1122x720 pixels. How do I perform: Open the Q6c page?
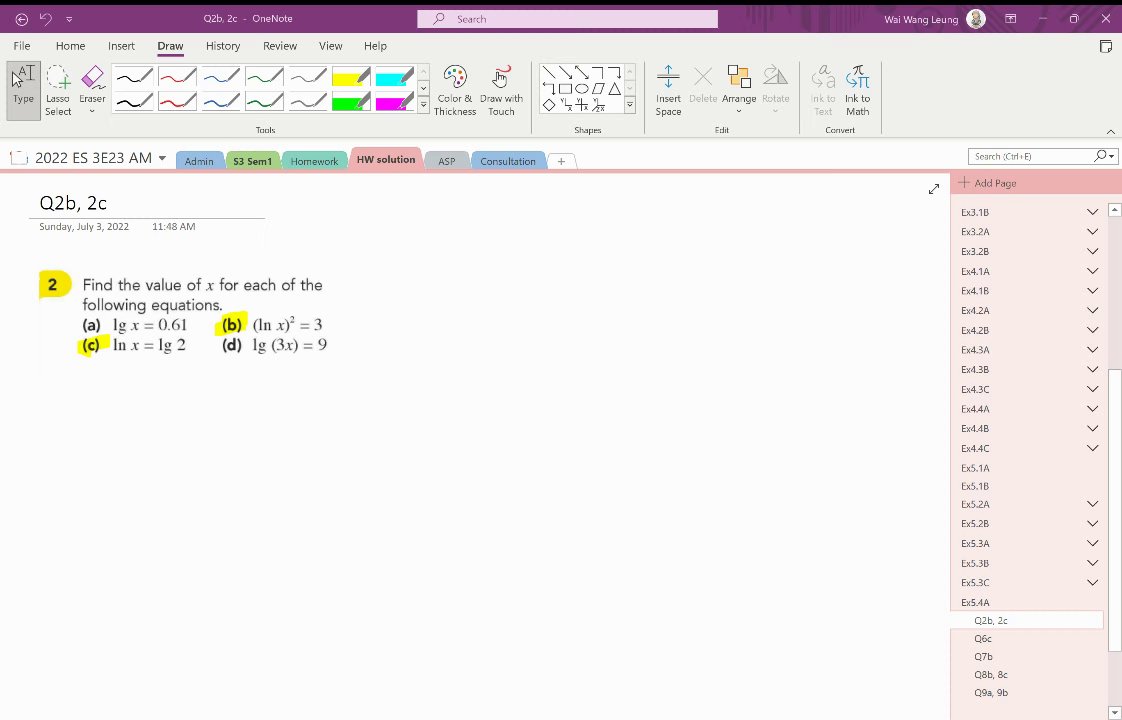[982, 638]
